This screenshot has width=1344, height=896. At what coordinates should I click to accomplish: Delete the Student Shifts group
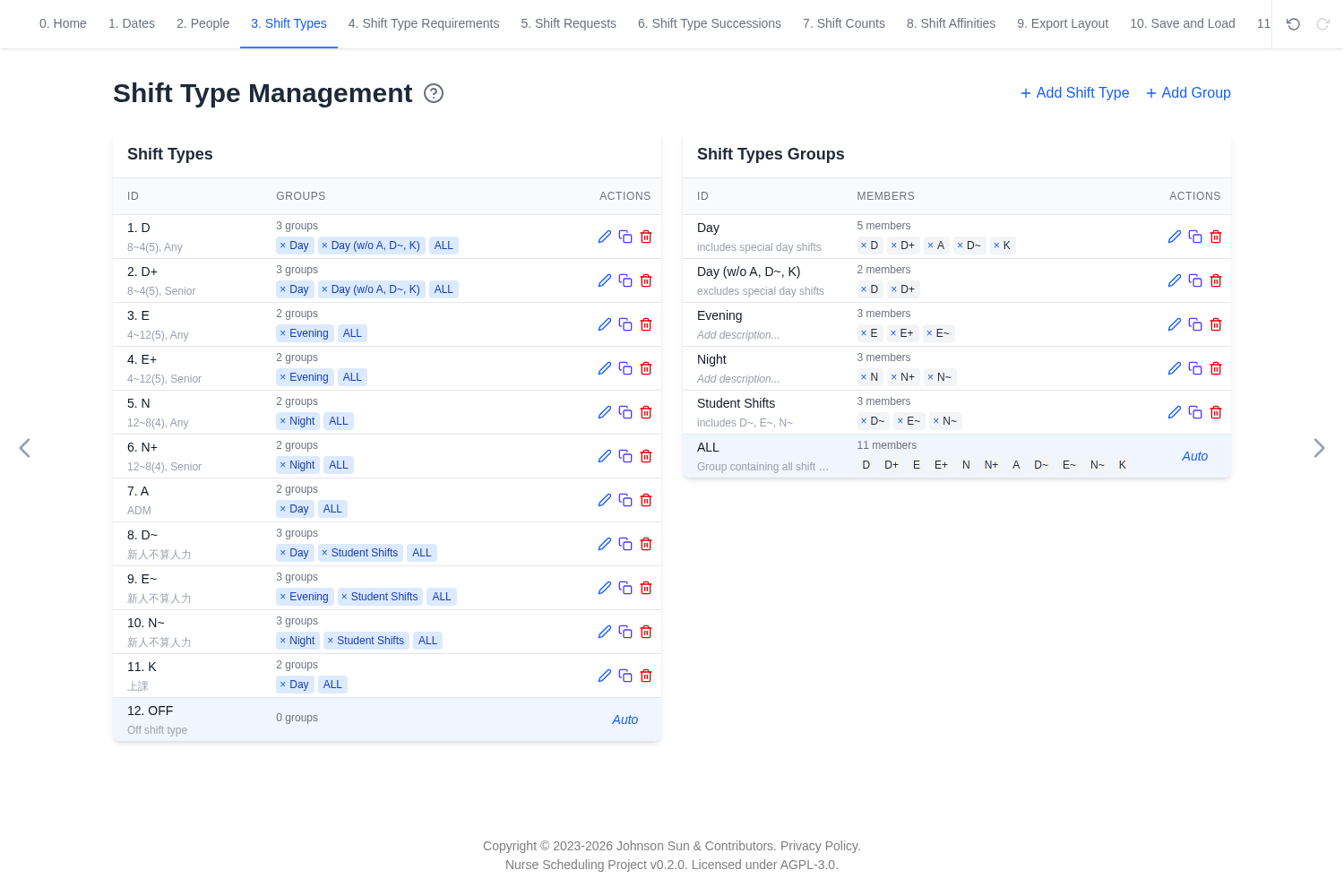pos(1216,412)
